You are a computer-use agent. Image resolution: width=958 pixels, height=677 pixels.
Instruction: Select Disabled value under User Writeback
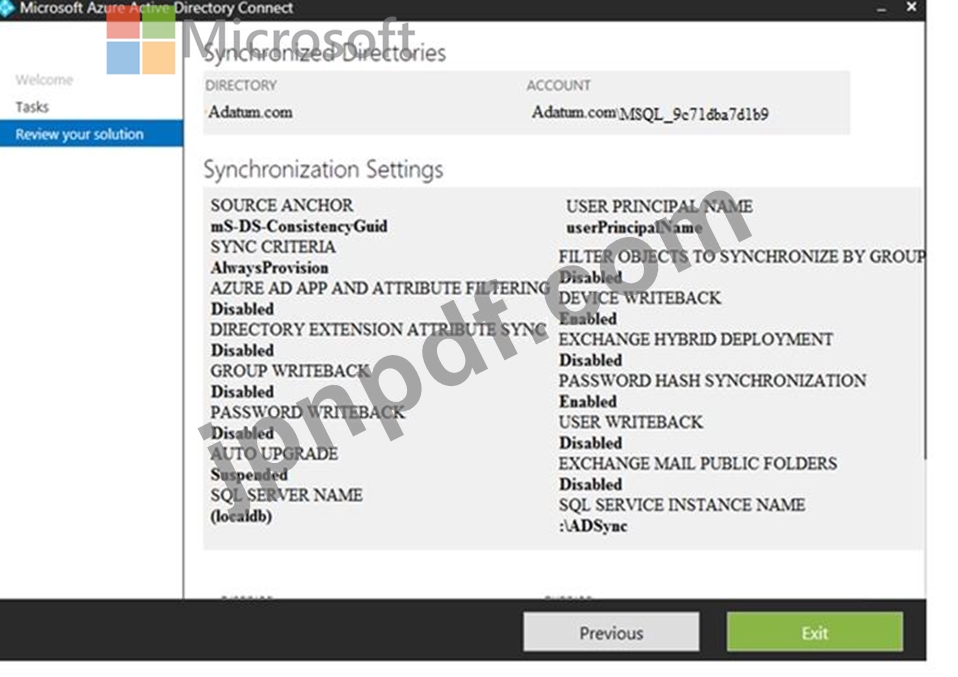[590, 443]
